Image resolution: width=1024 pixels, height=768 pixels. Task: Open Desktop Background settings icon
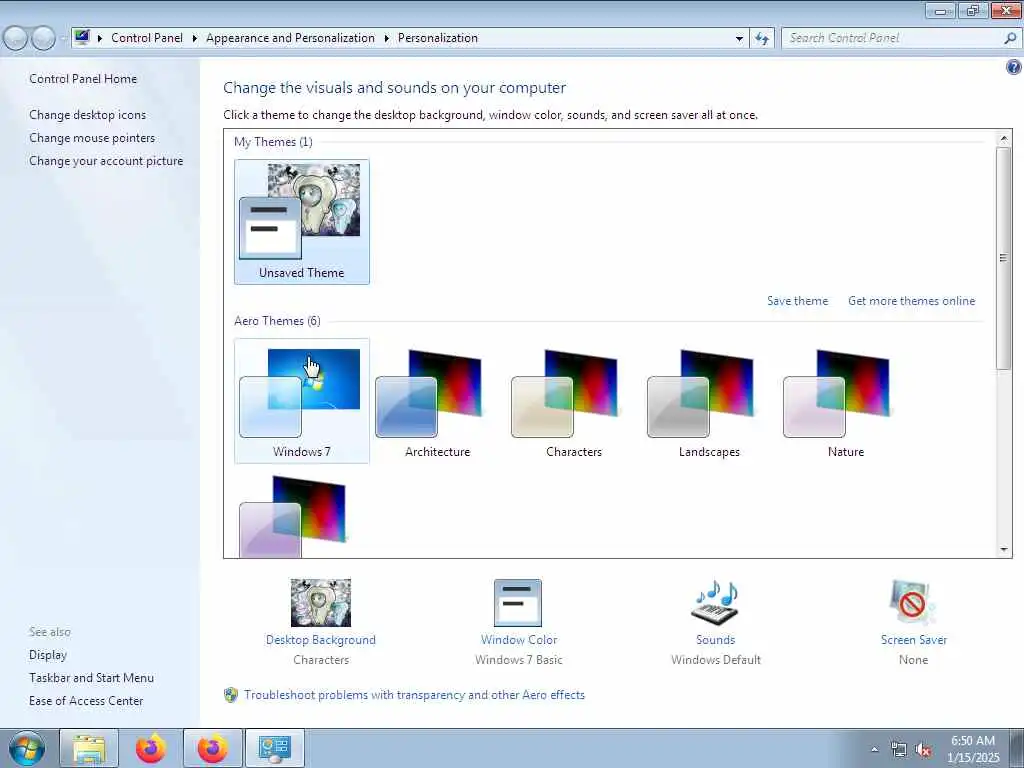(x=321, y=603)
